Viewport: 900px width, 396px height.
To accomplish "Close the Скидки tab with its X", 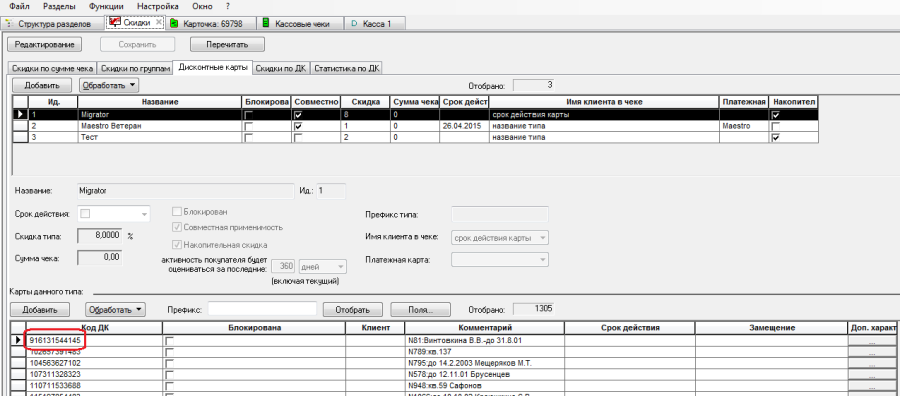I will click(158, 22).
